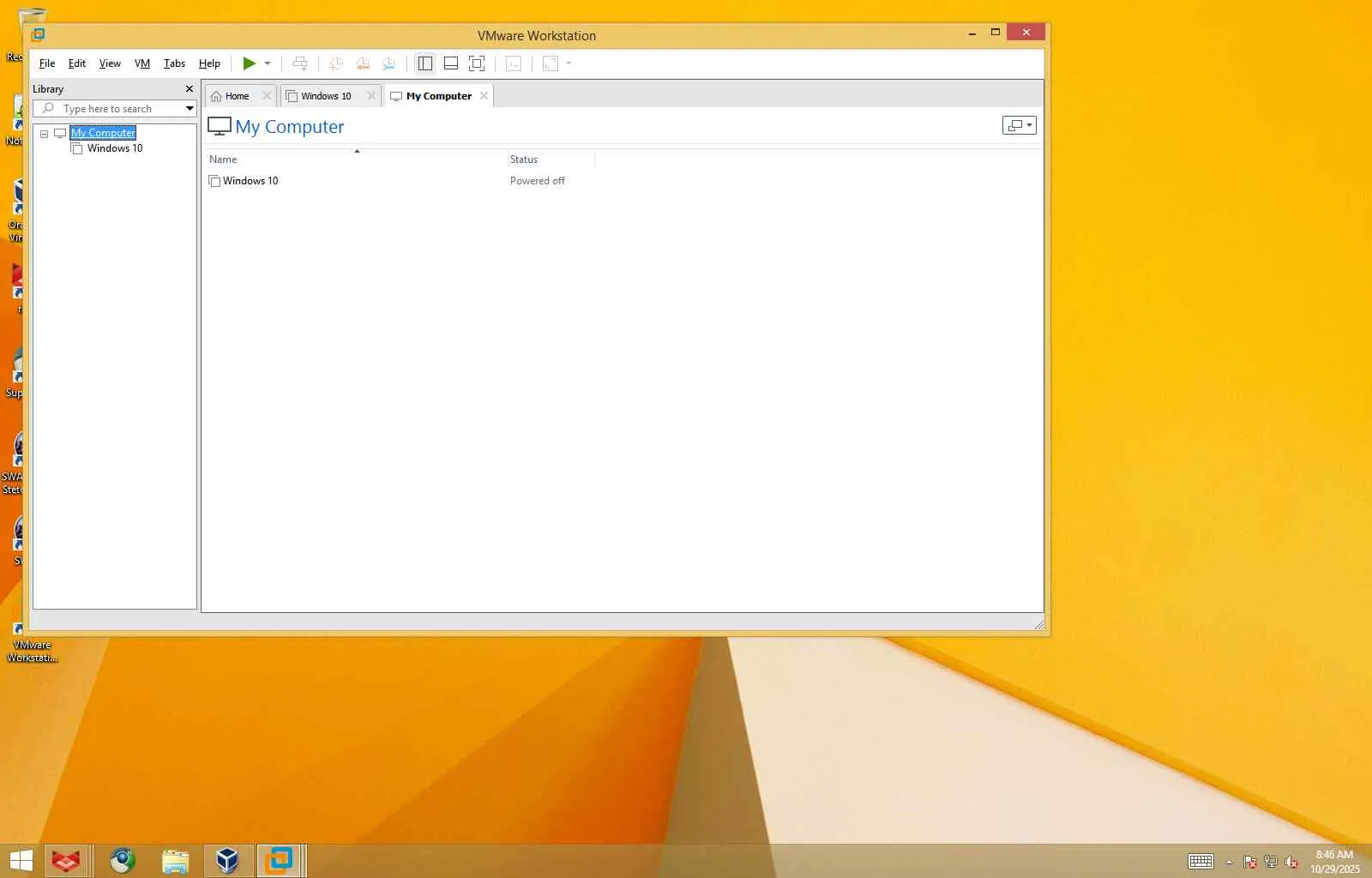Viewport: 1372px width, 878px height.
Task: Click the console view toolbar icon
Action: (x=514, y=63)
